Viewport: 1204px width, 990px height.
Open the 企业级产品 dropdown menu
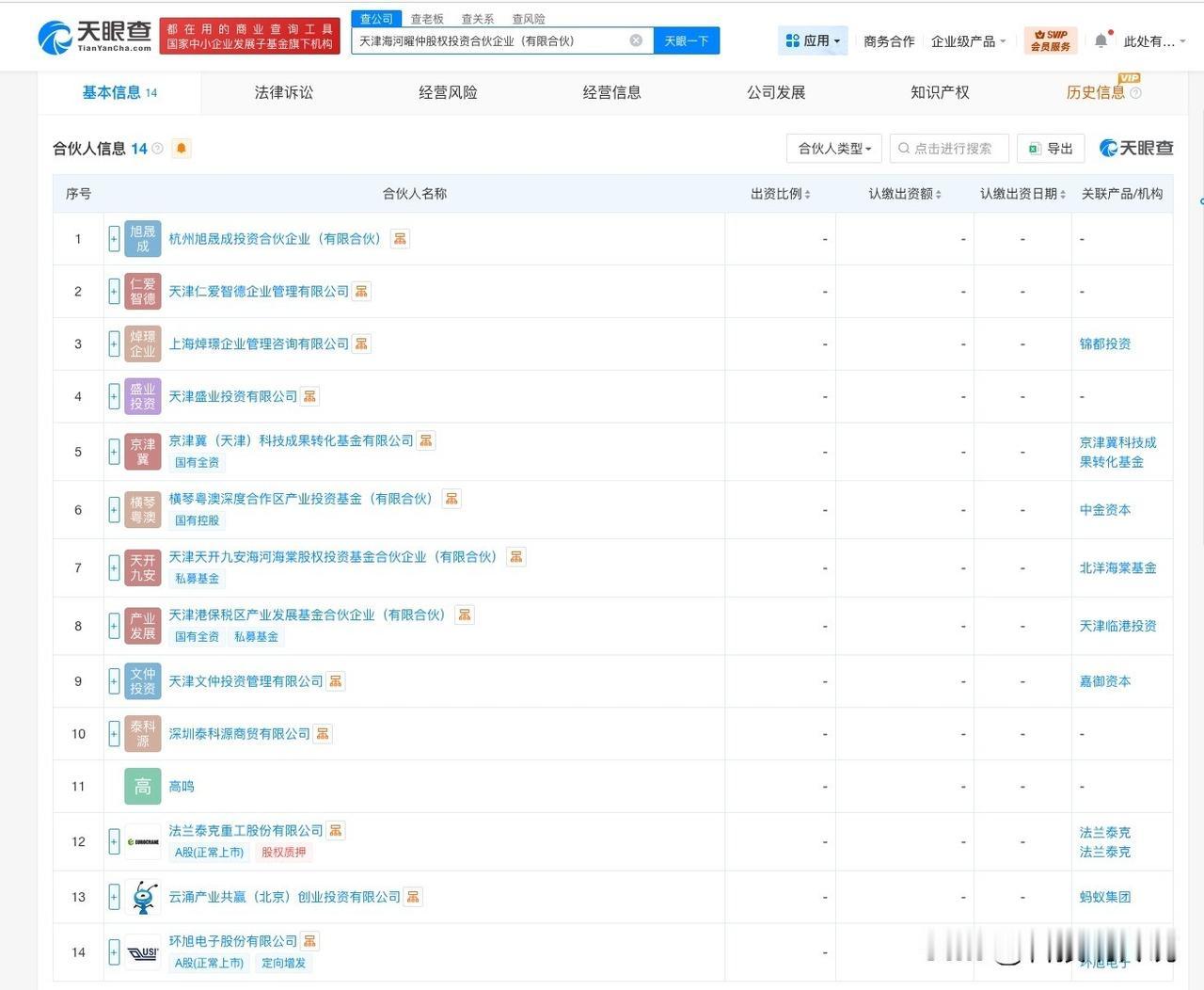969,41
